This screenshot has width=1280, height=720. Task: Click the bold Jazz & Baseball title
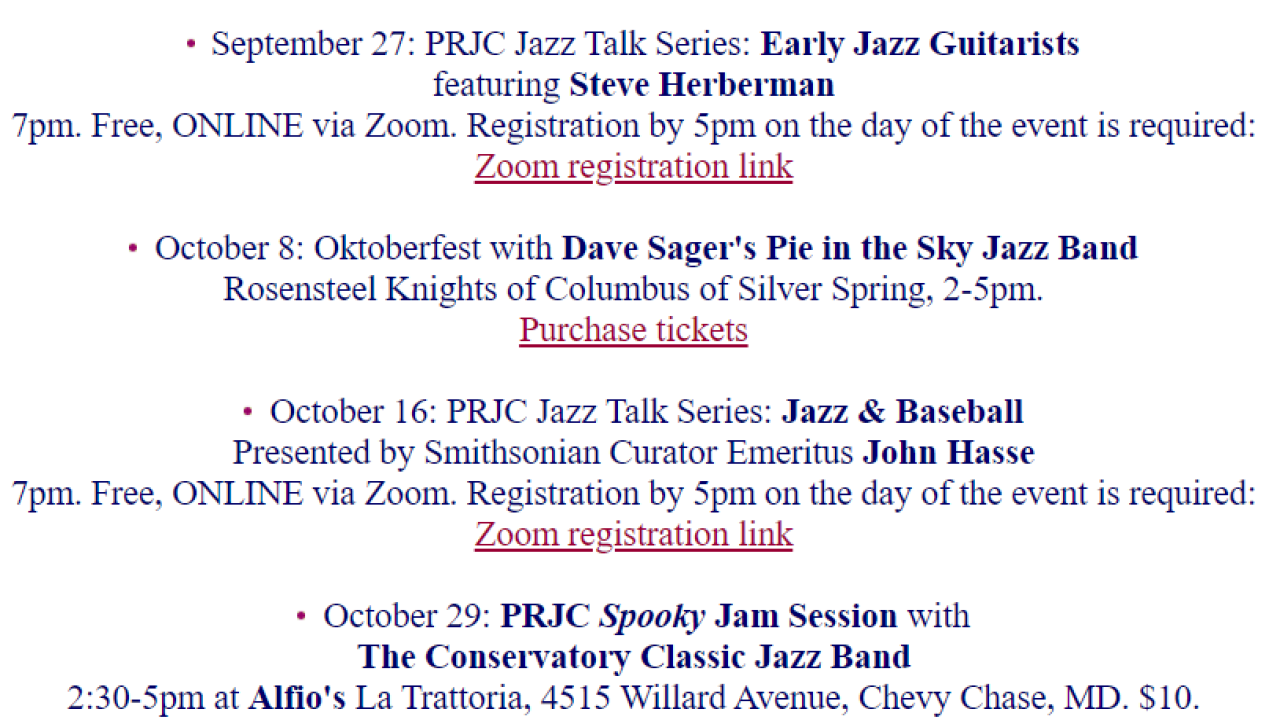[902, 411]
